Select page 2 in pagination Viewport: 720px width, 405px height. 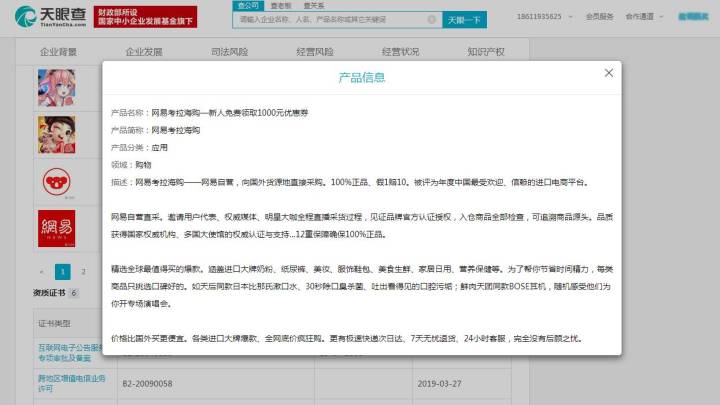click(x=84, y=272)
